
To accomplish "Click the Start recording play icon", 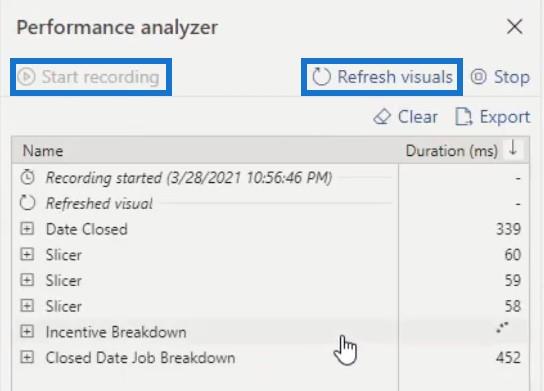I will [26, 77].
